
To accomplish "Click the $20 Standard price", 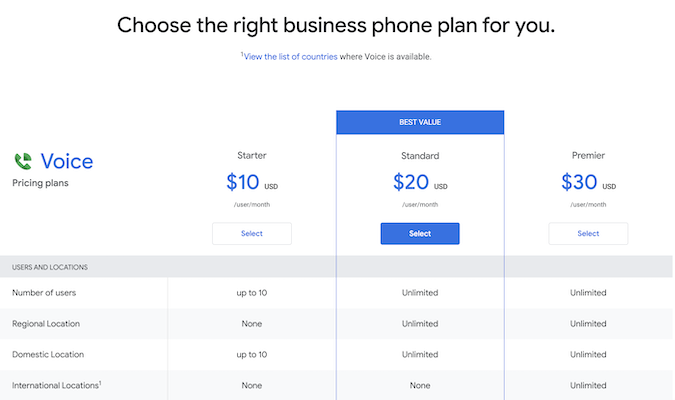I will pyautogui.click(x=411, y=182).
